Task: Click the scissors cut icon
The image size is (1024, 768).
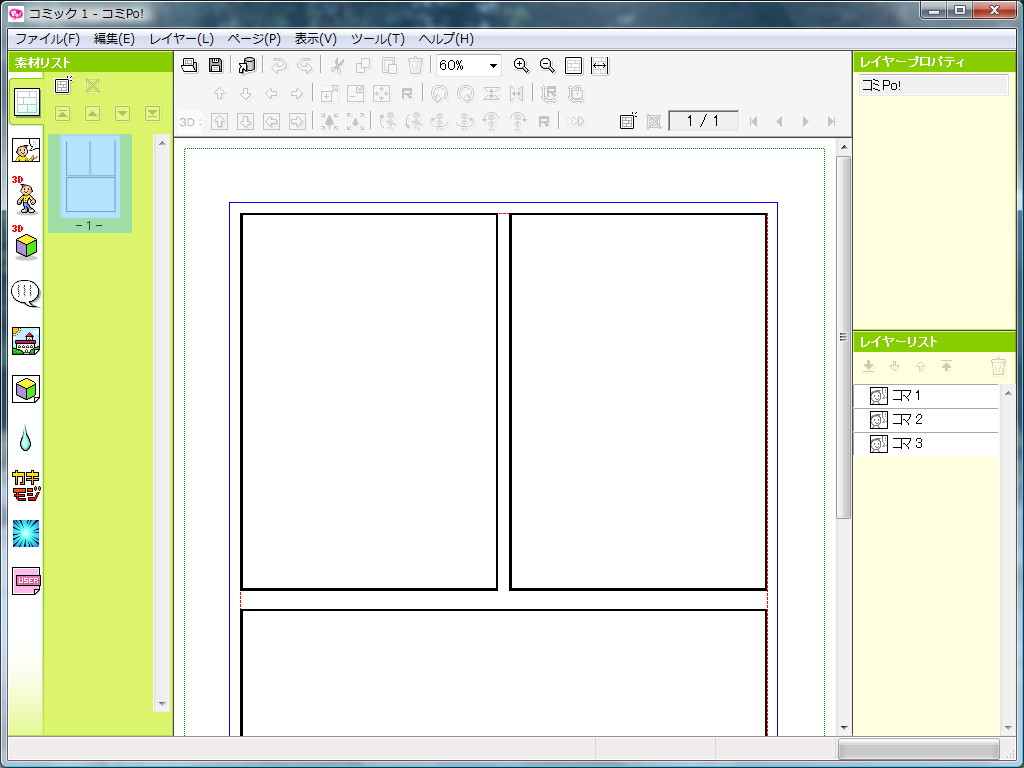Action: (x=337, y=65)
